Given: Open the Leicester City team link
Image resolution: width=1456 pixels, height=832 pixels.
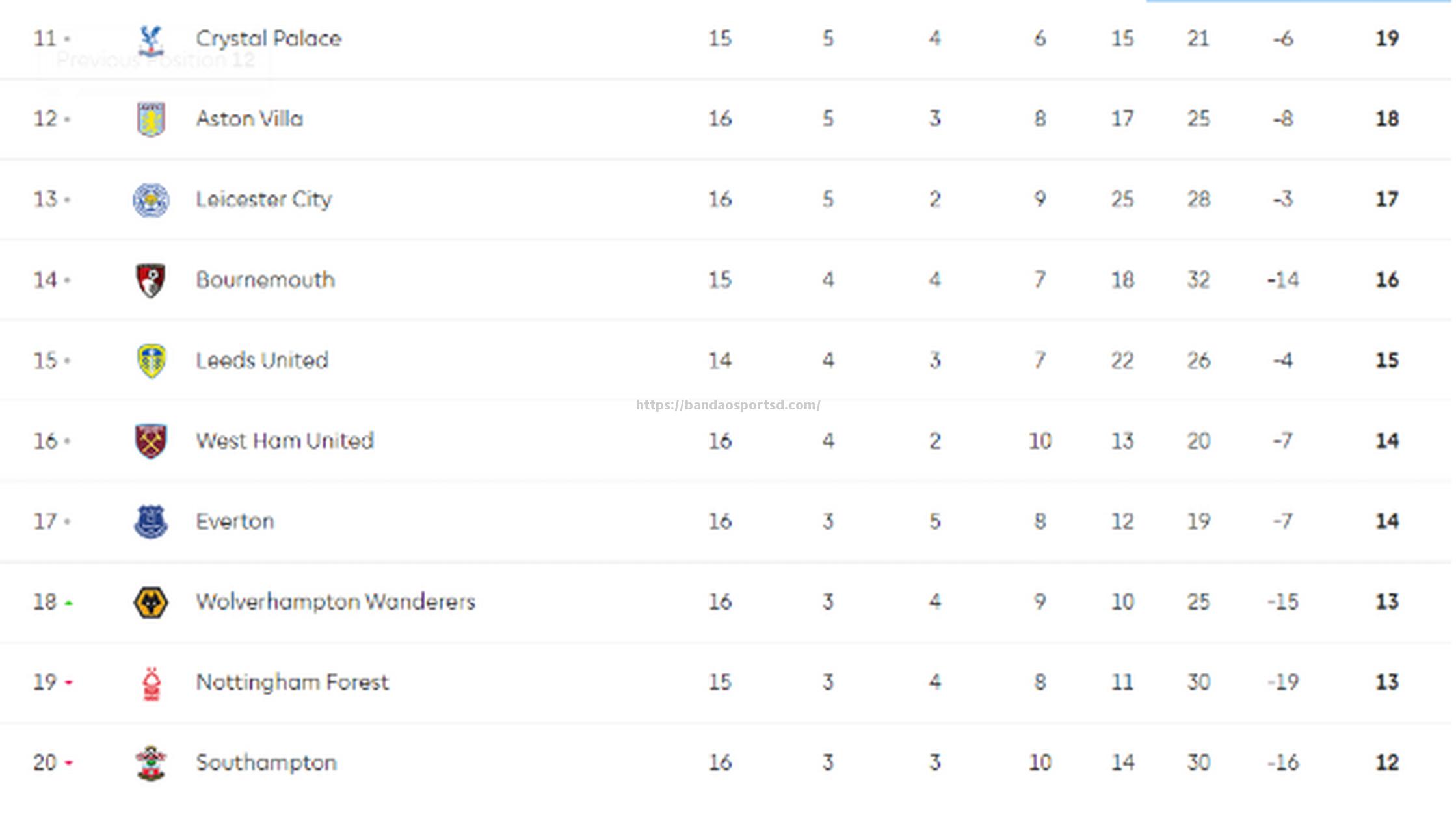Looking at the screenshot, I should 264,200.
